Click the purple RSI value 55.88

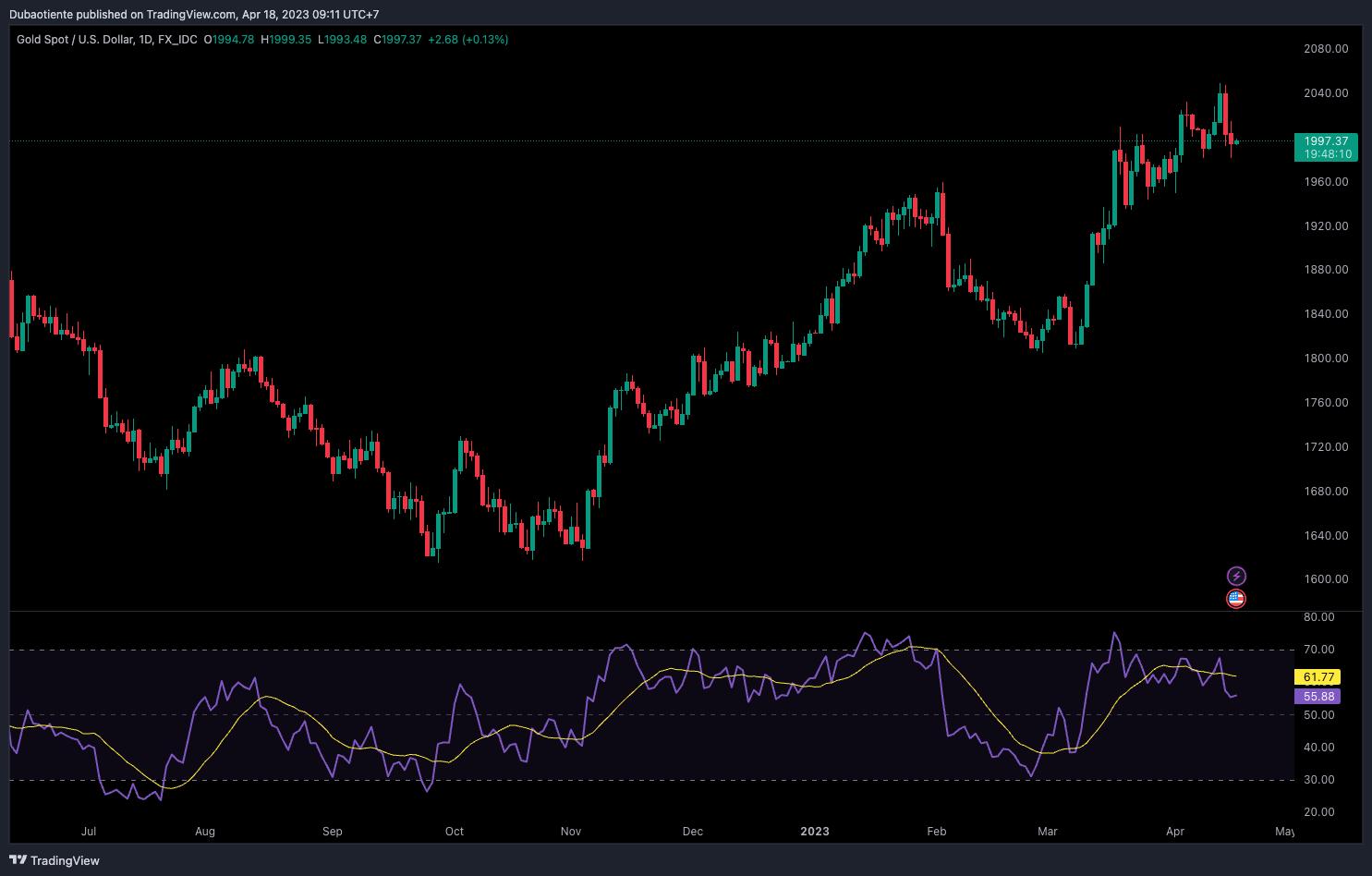pos(1318,697)
